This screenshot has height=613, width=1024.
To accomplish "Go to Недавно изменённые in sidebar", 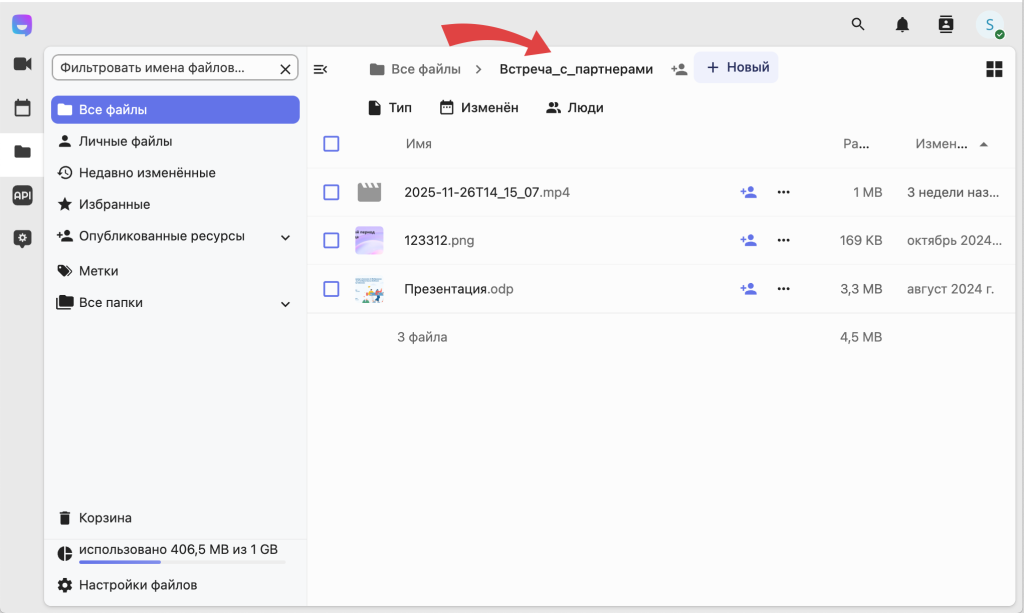I will pos(146,173).
